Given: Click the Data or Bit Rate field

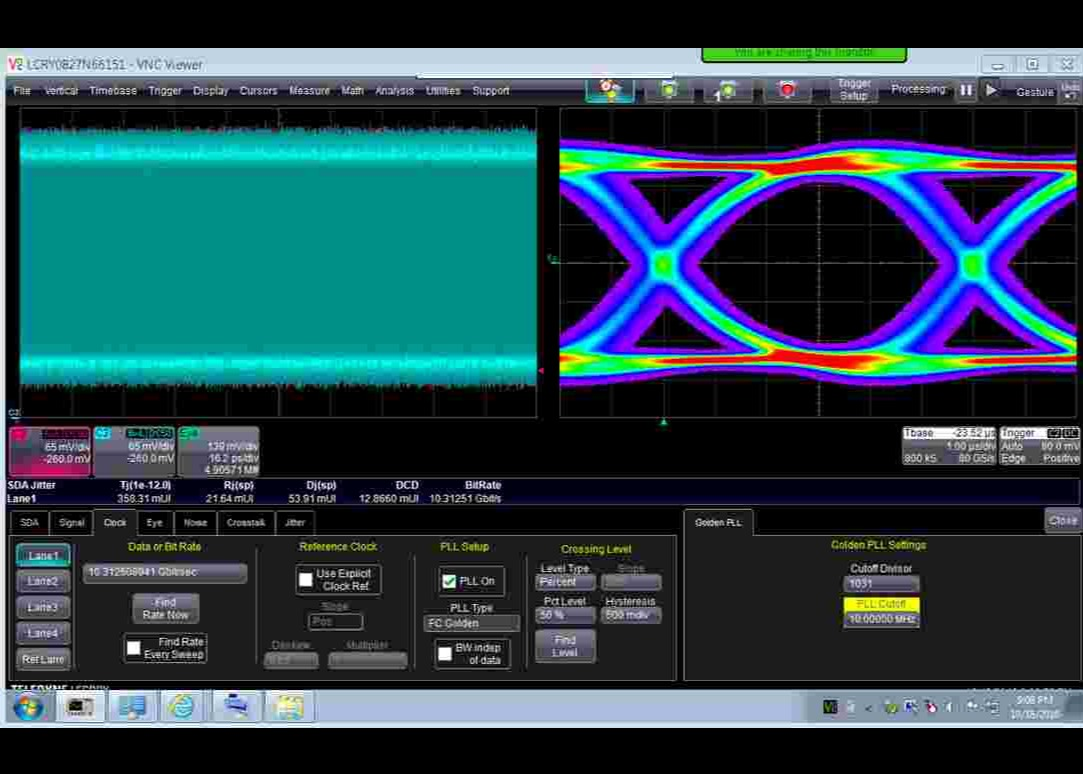Looking at the screenshot, I should coord(165,572).
